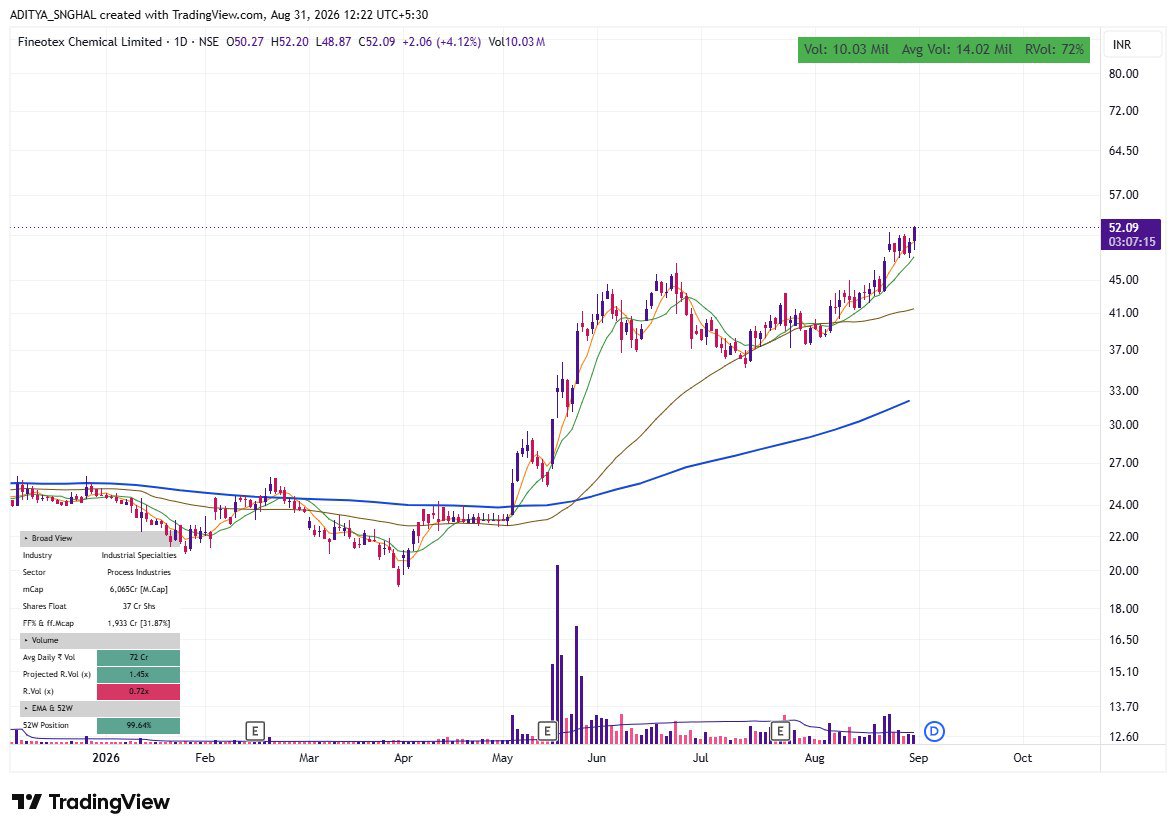The height and width of the screenshot is (832, 1176).
Task: Click the Aug label on time axis
Action: (814, 758)
